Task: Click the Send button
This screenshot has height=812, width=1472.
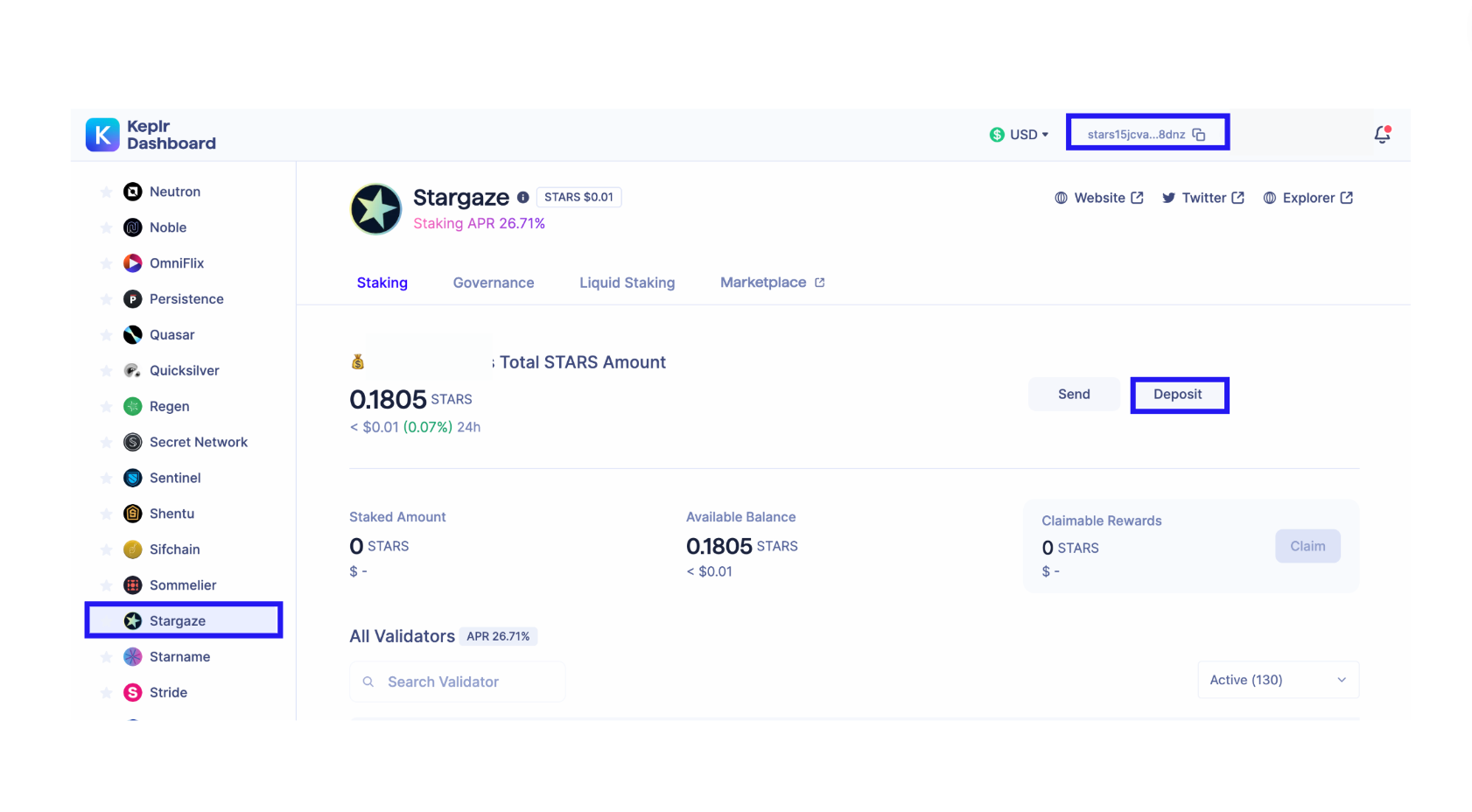Action: coord(1074,395)
